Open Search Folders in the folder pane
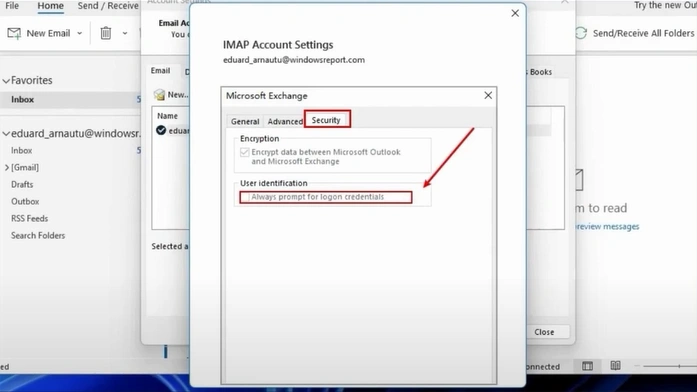 [38, 236]
